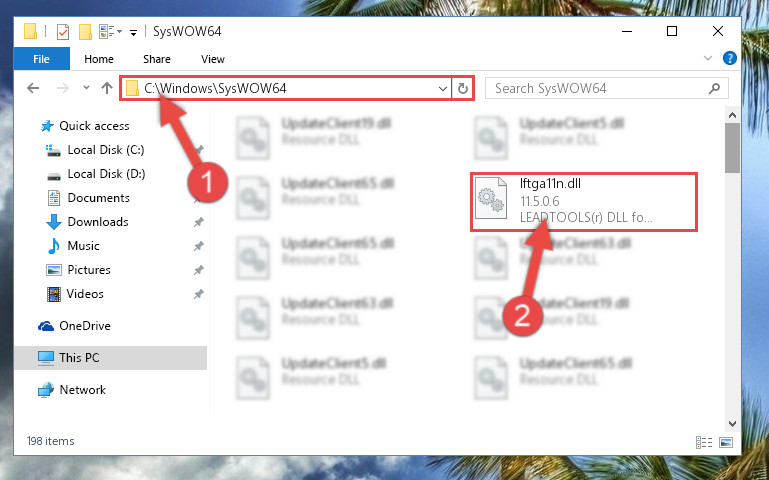Refresh the SysWOW64 folder view

pyautogui.click(x=462, y=88)
